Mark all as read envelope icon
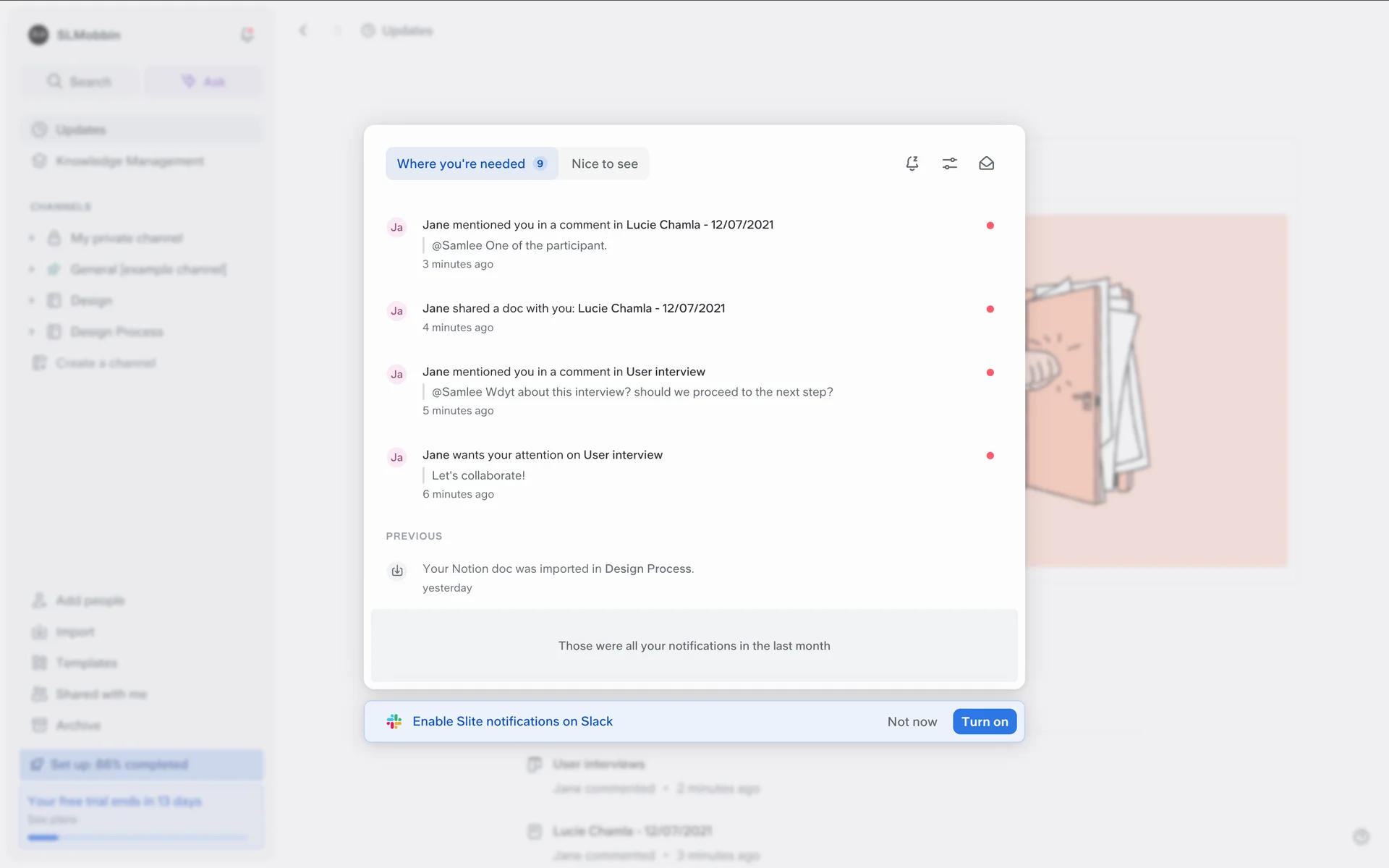Screen dimensions: 1389x868 pos(986,163)
